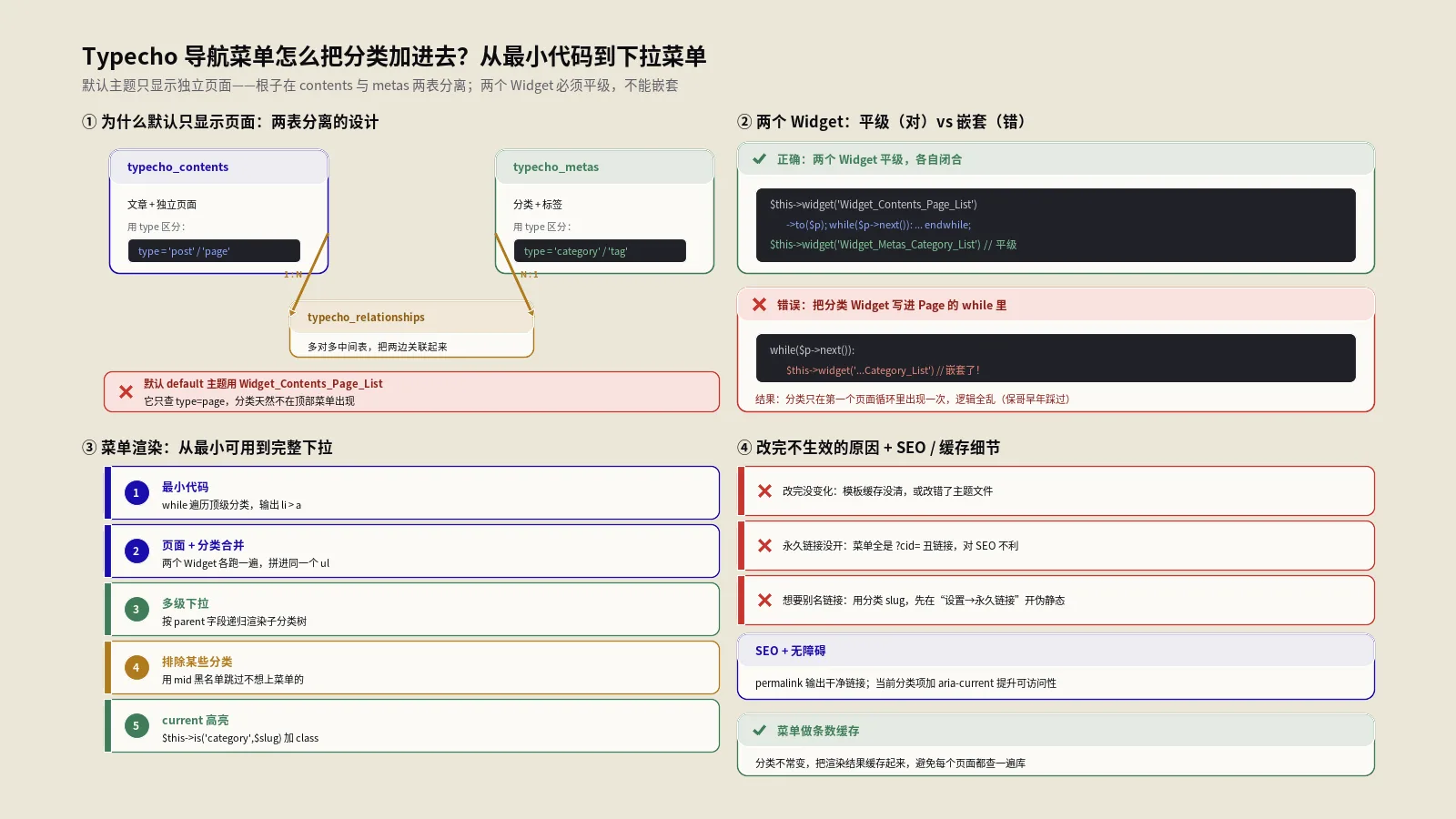Click the text $this->is('category',$slug) 加 class
This screenshot has width=1456, height=819.
240,738
